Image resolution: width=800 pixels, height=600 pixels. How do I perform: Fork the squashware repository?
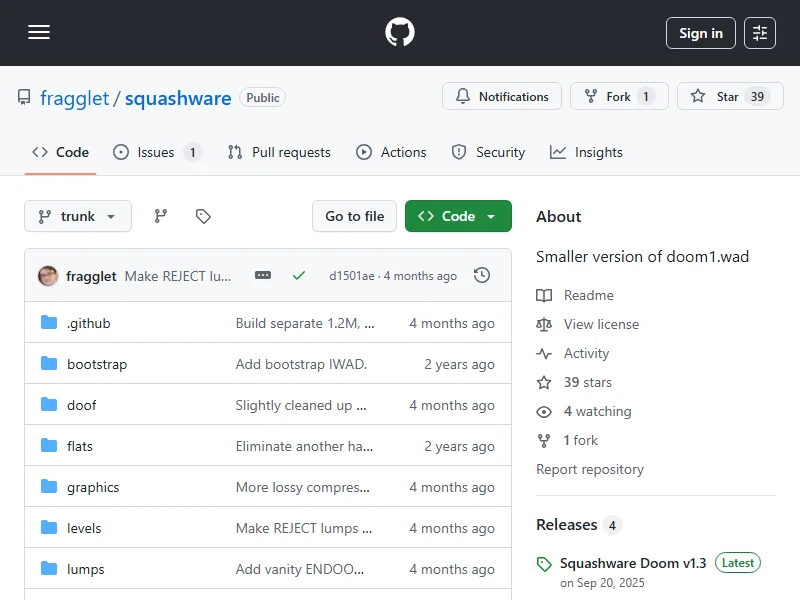coord(618,97)
